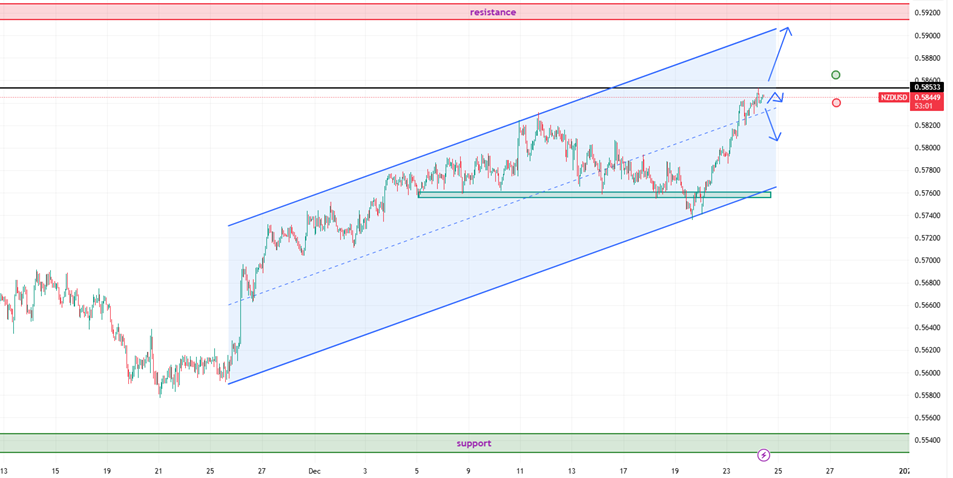953x478 pixels.
Task: Click the green circle marker
Action: [836, 75]
